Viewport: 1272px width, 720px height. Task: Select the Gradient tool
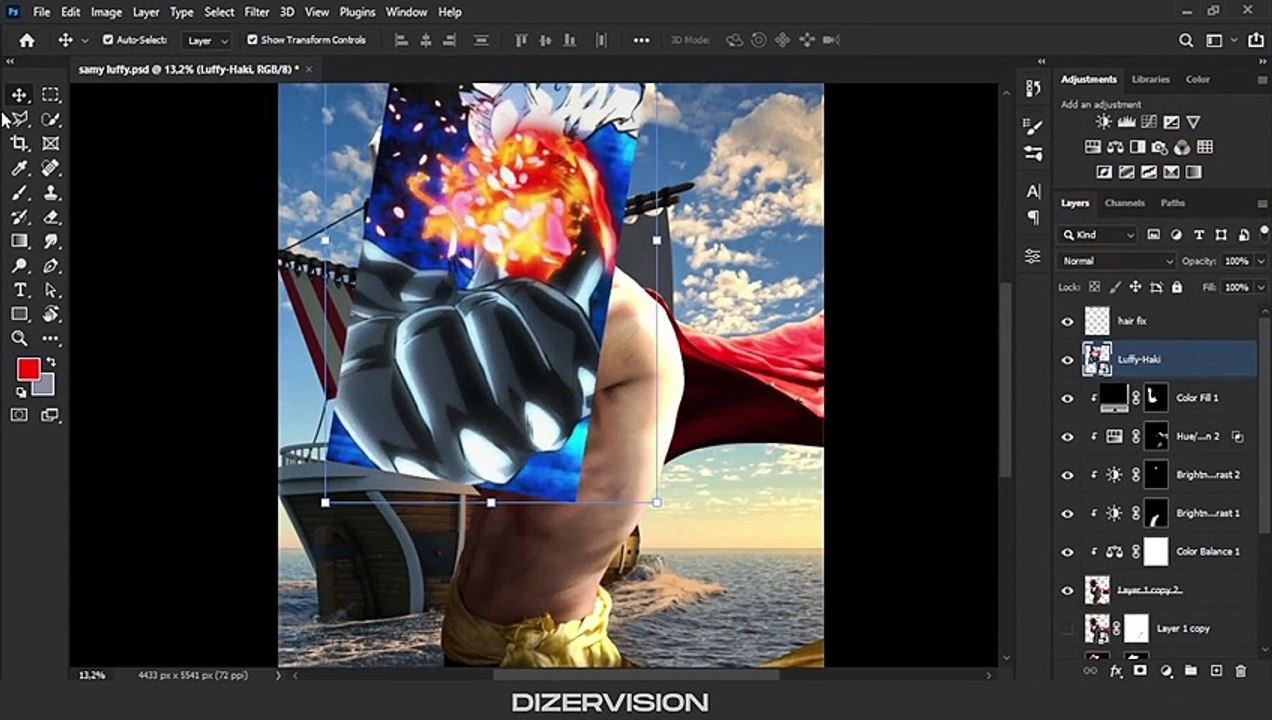[x=19, y=241]
